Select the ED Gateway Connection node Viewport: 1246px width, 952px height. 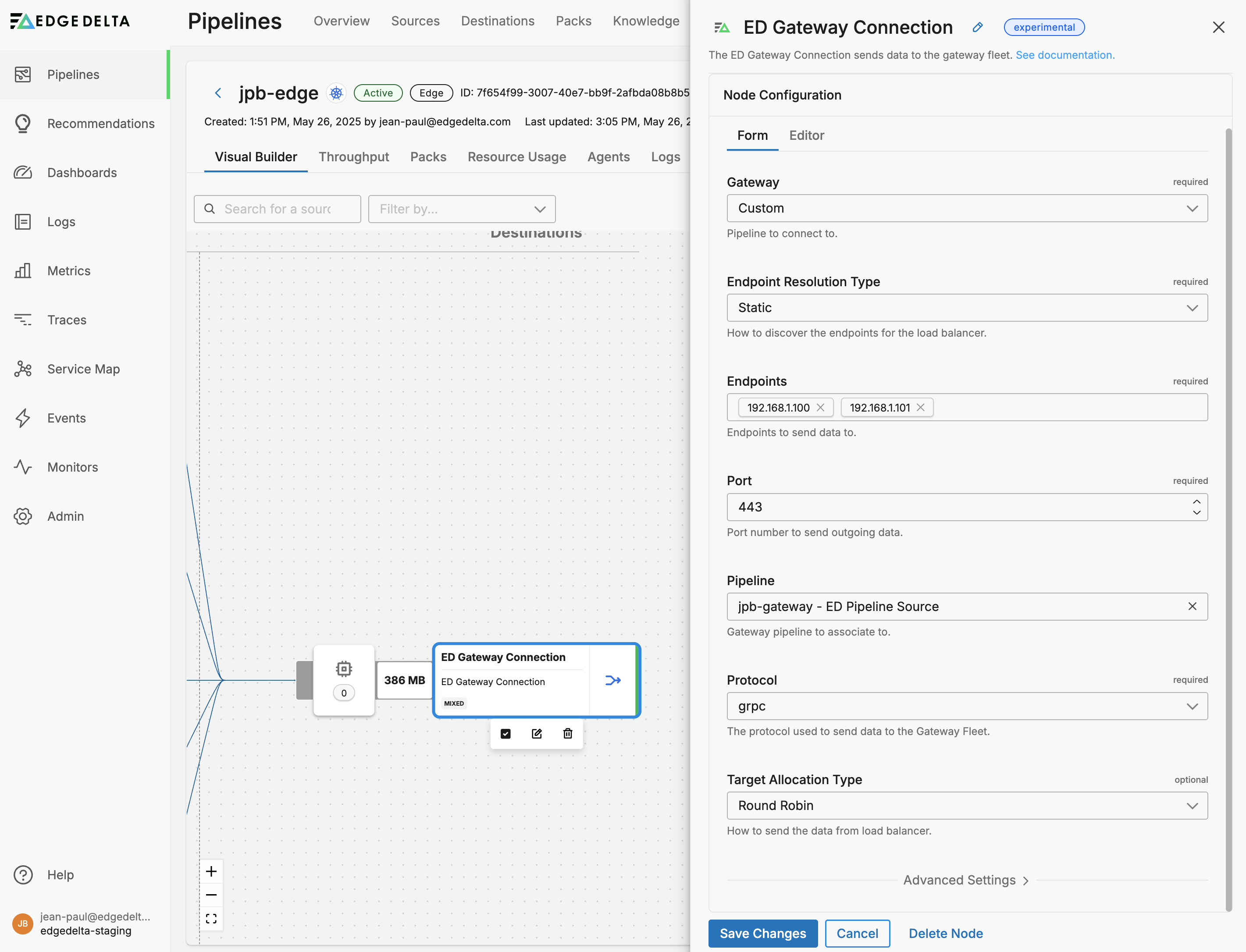(536, 680)
